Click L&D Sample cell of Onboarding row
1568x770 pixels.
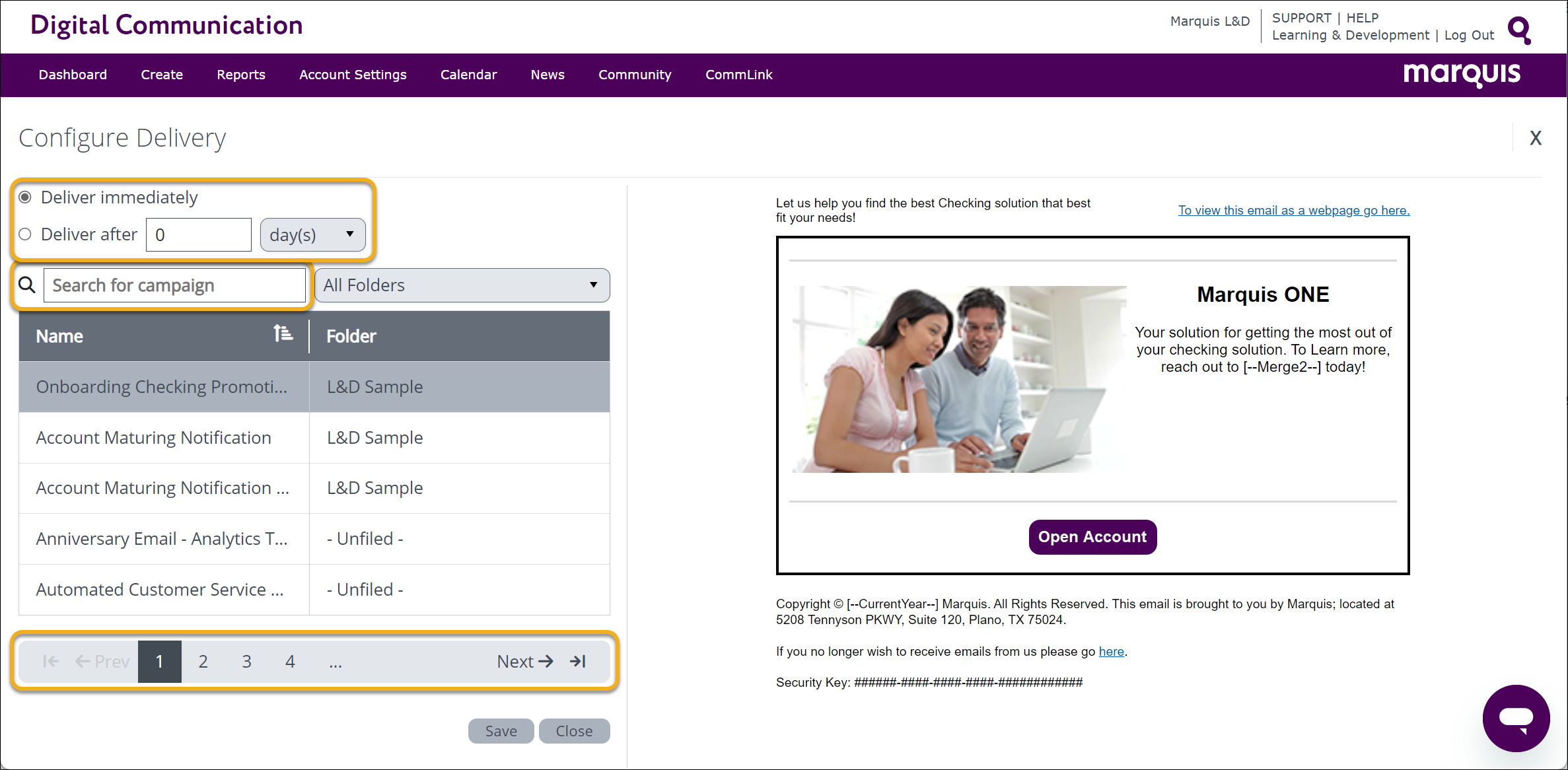tap(460, 387)
